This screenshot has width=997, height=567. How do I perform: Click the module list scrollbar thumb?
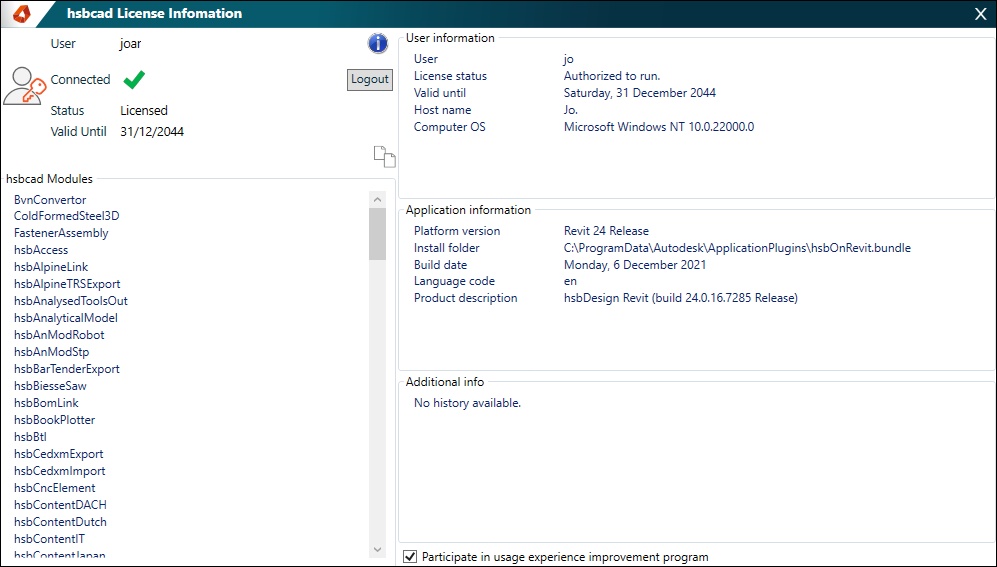coord(377,234)
